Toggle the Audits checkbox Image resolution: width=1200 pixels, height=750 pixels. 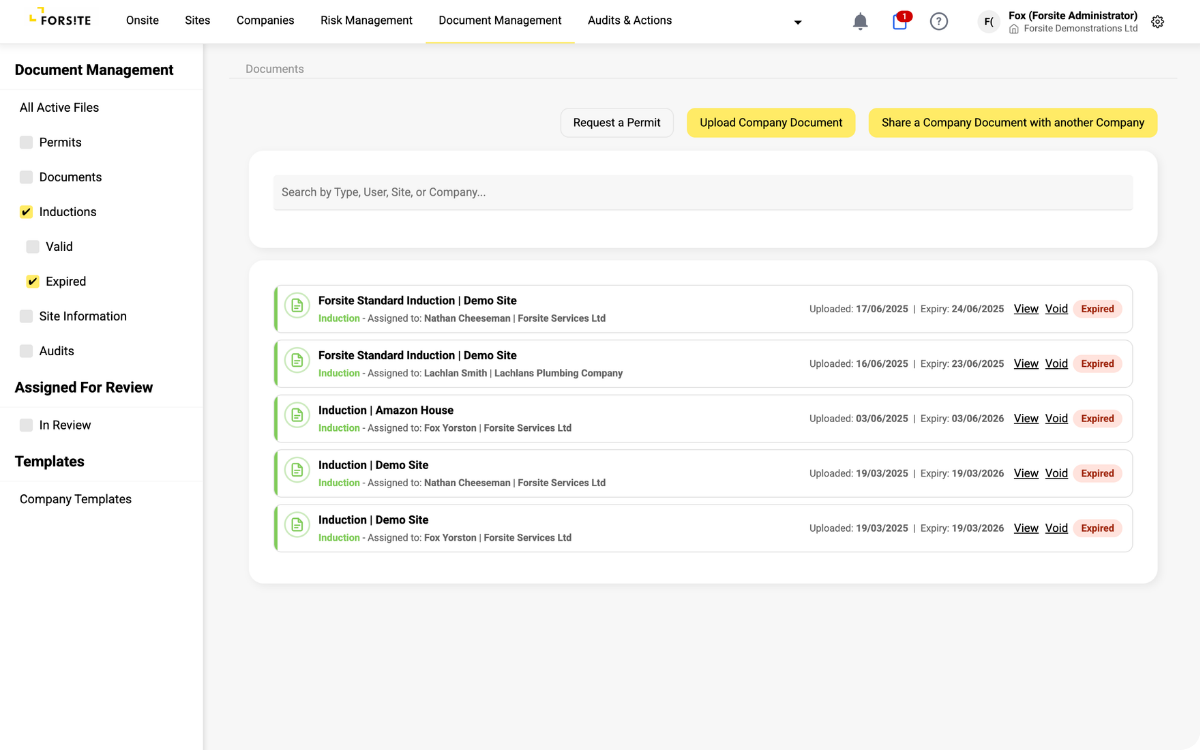(26, 351)
